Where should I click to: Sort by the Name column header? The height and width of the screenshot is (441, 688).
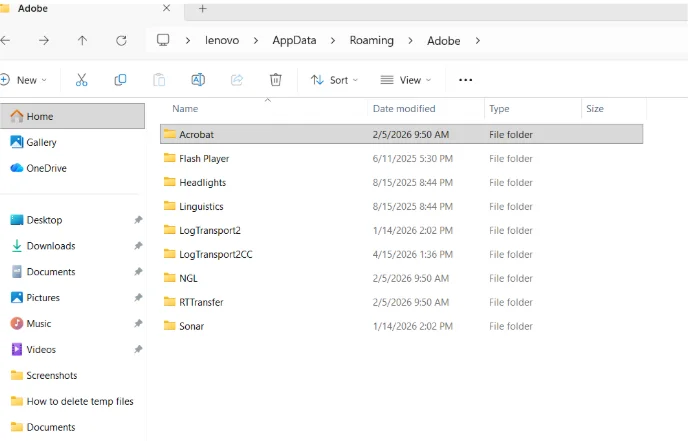(185, 109)
